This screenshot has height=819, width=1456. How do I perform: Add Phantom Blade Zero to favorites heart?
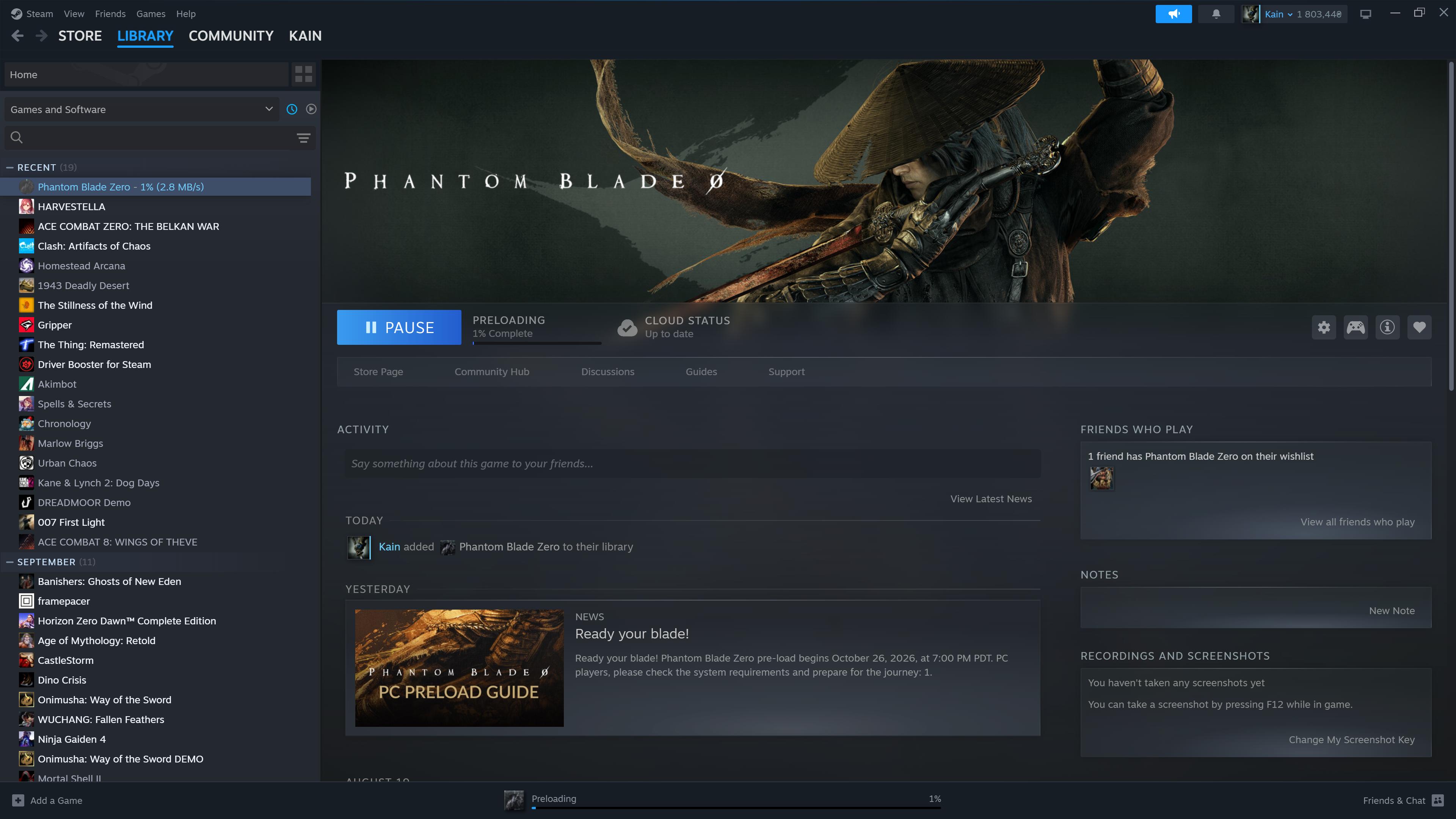1419,327
